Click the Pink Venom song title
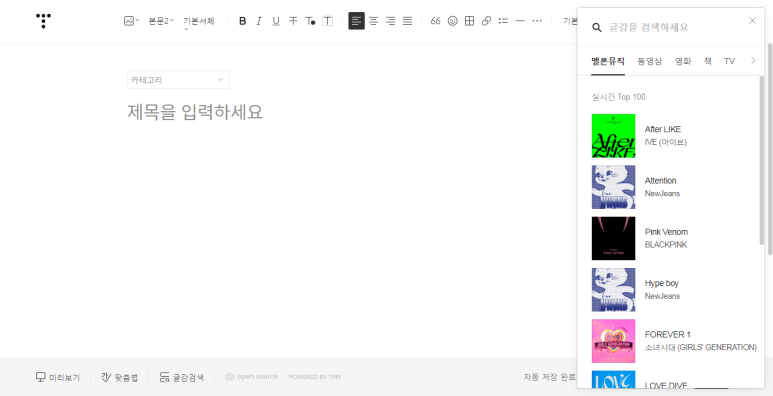Viewport: 773px width, 396px height. 666,232
